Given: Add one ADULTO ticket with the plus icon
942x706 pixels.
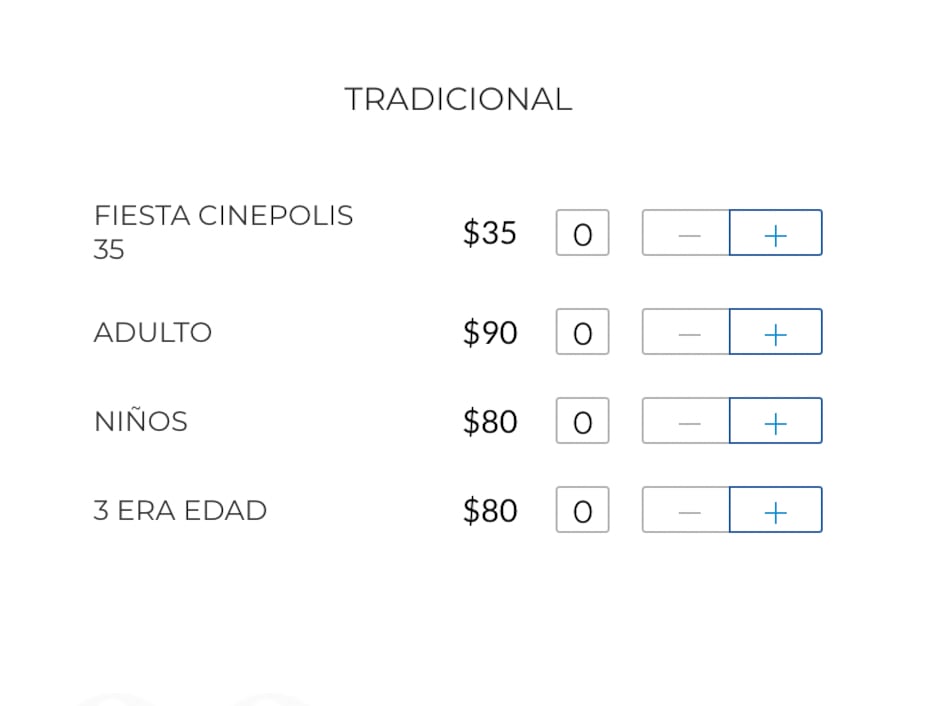Looking at the screenshot, I should click(x=776, y=332).
